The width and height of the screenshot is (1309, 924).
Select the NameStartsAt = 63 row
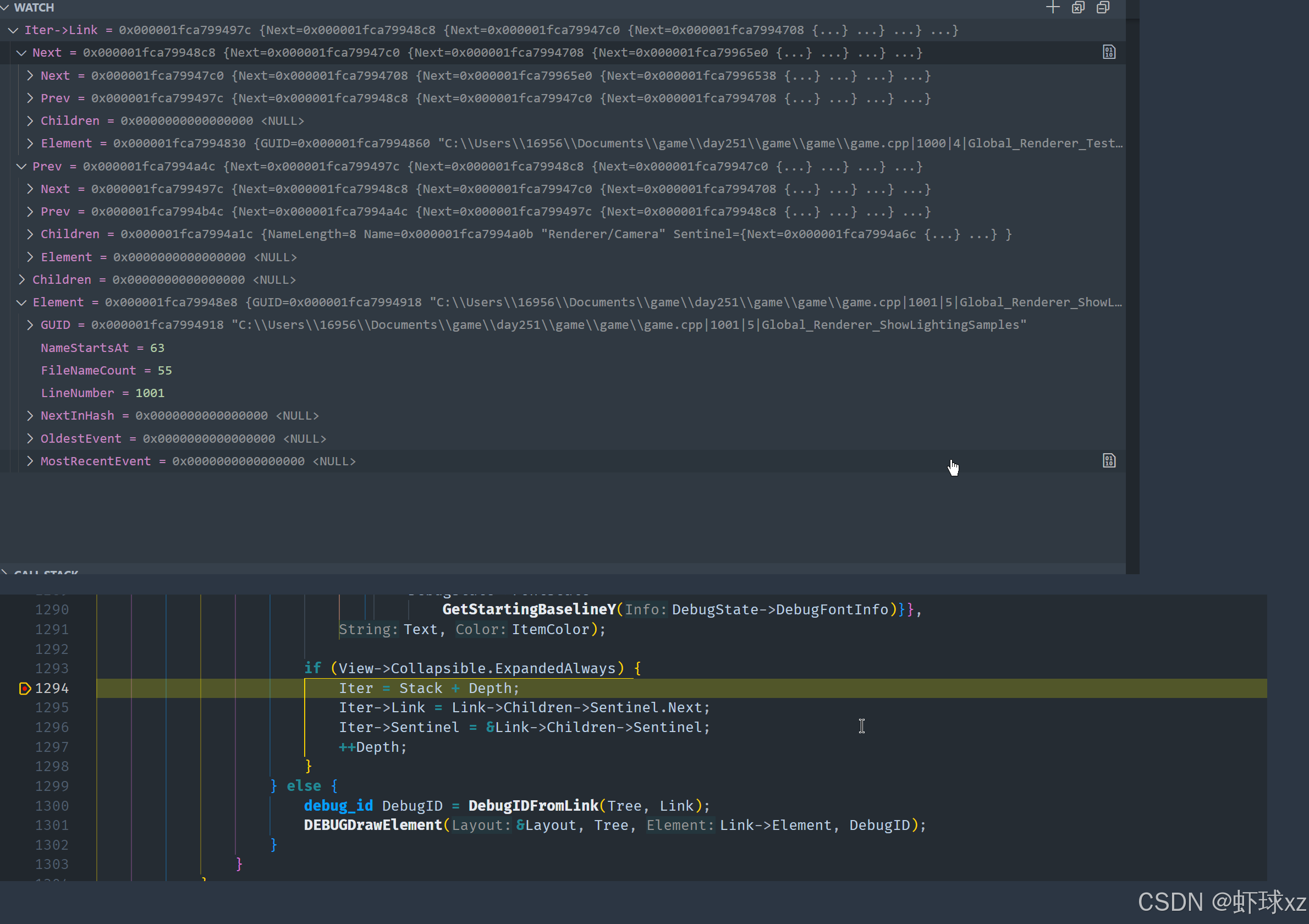[x=102, y=348]
